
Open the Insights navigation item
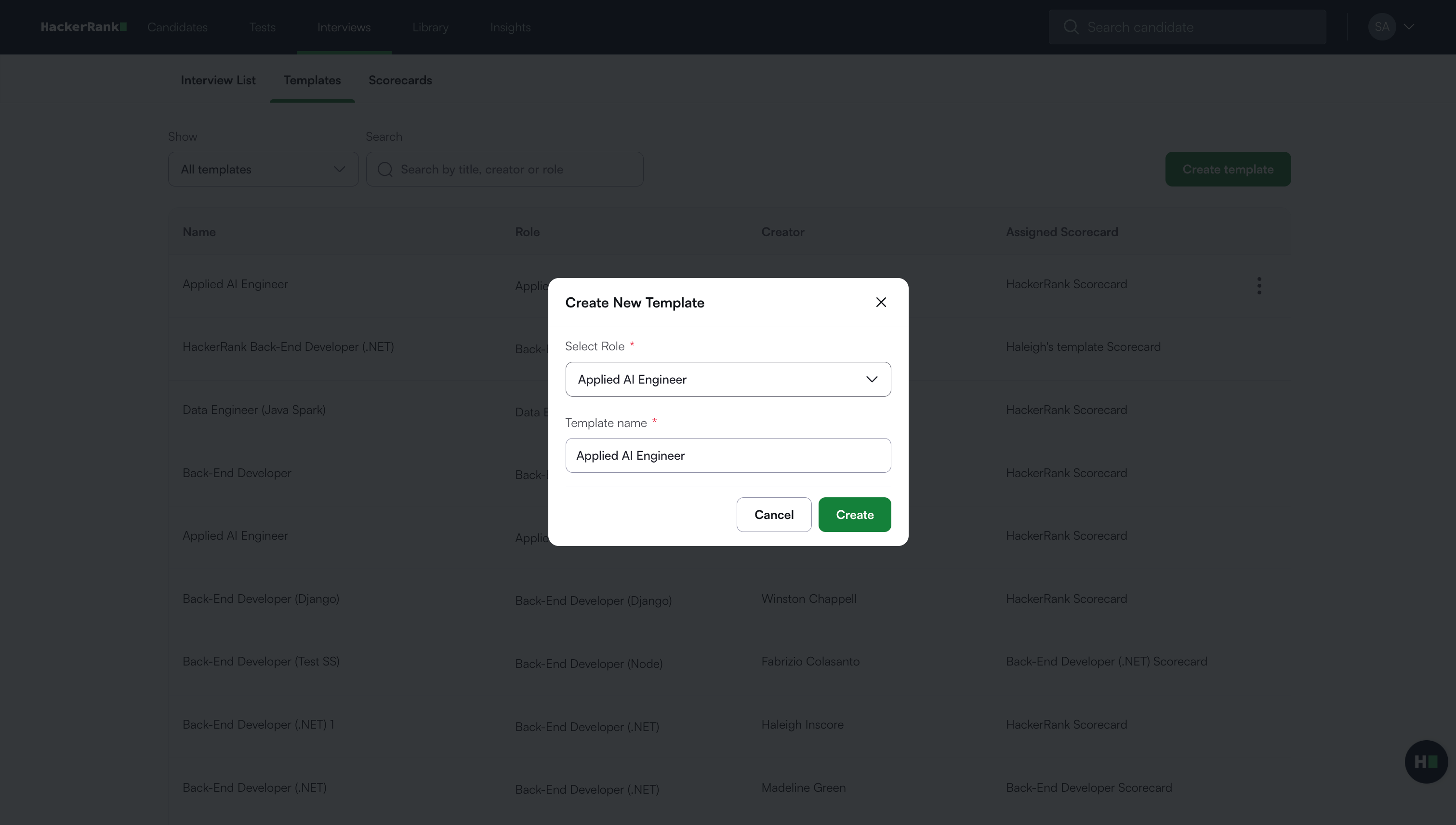tap(510, 27)
